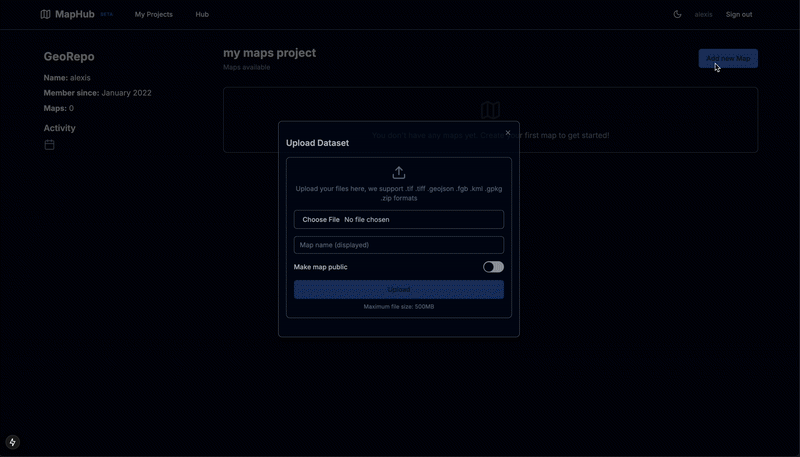This screenshot has width=800, height=457.
Task: Click the 'Maps available' subtitle
Action: point(246,67)
